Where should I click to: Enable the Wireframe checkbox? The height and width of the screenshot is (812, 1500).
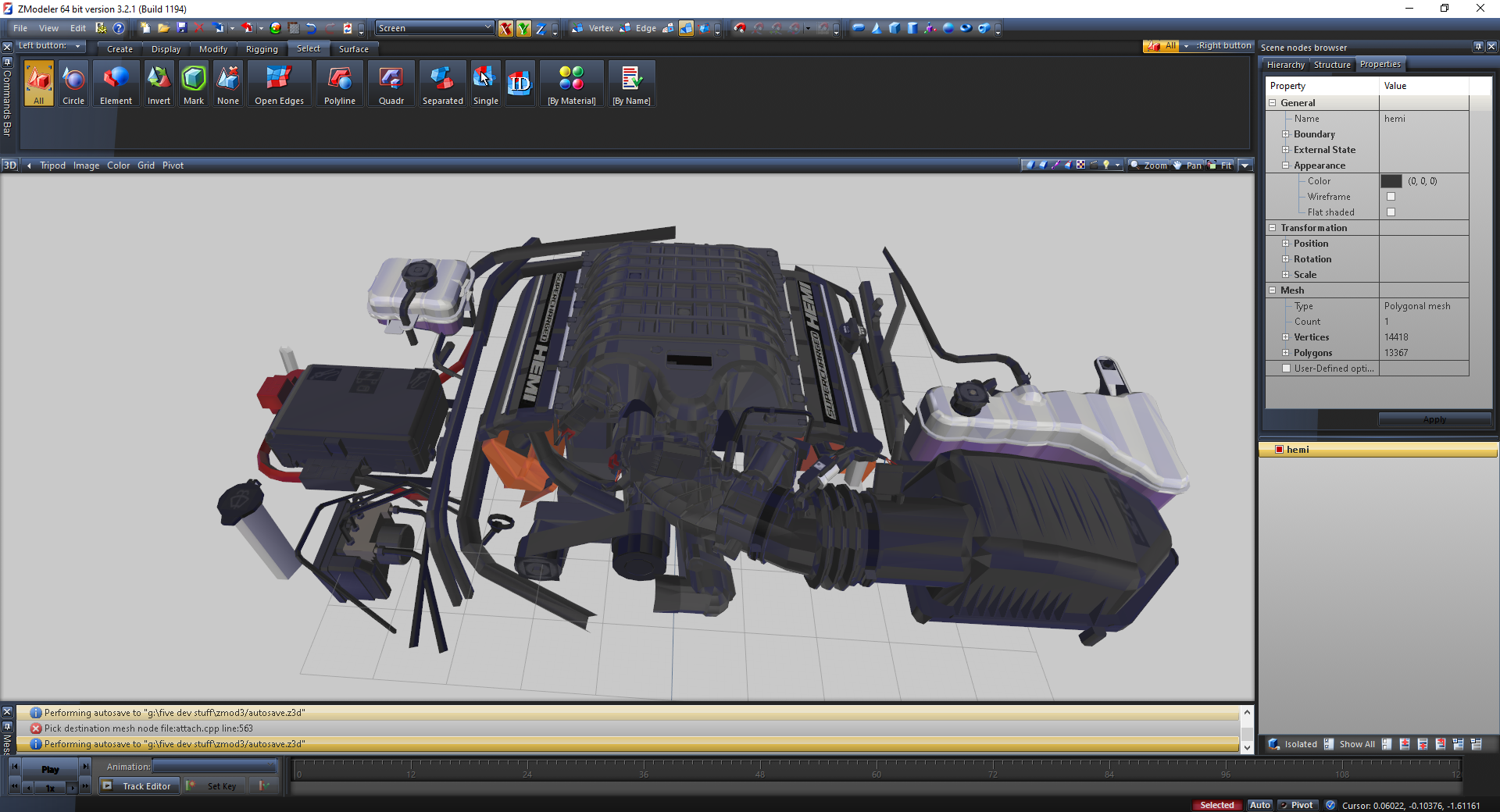pos(1391,197)
